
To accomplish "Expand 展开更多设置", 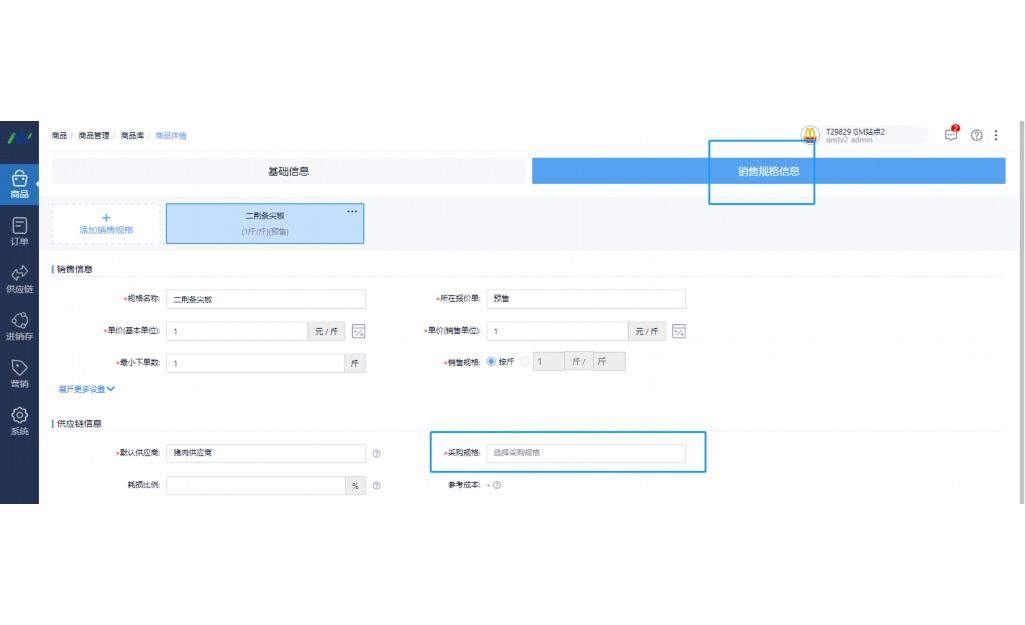I will coord(87,389).
